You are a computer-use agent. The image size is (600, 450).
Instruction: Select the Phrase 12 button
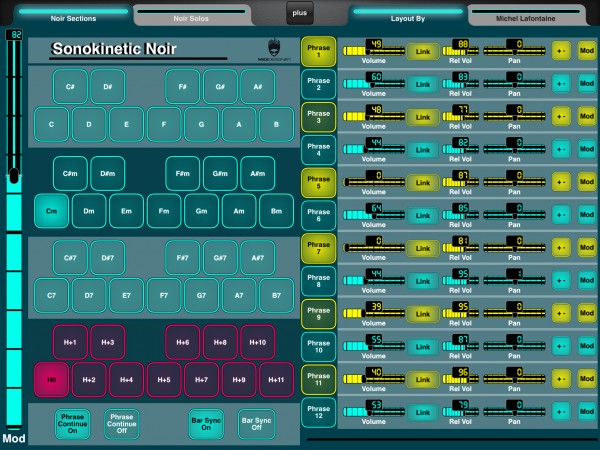tap(318, 412)
